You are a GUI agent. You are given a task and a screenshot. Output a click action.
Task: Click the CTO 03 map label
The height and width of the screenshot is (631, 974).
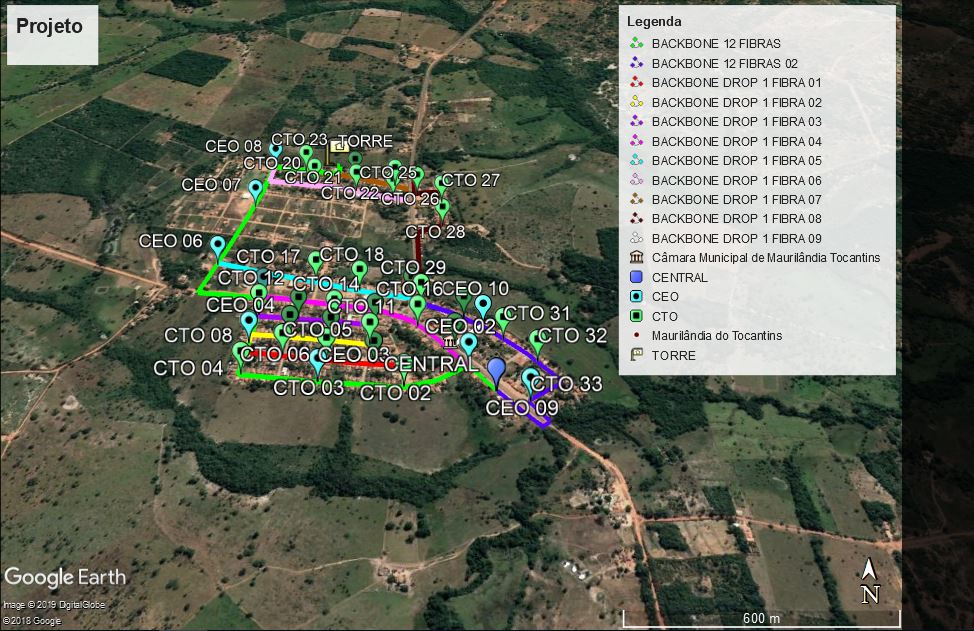308,388
